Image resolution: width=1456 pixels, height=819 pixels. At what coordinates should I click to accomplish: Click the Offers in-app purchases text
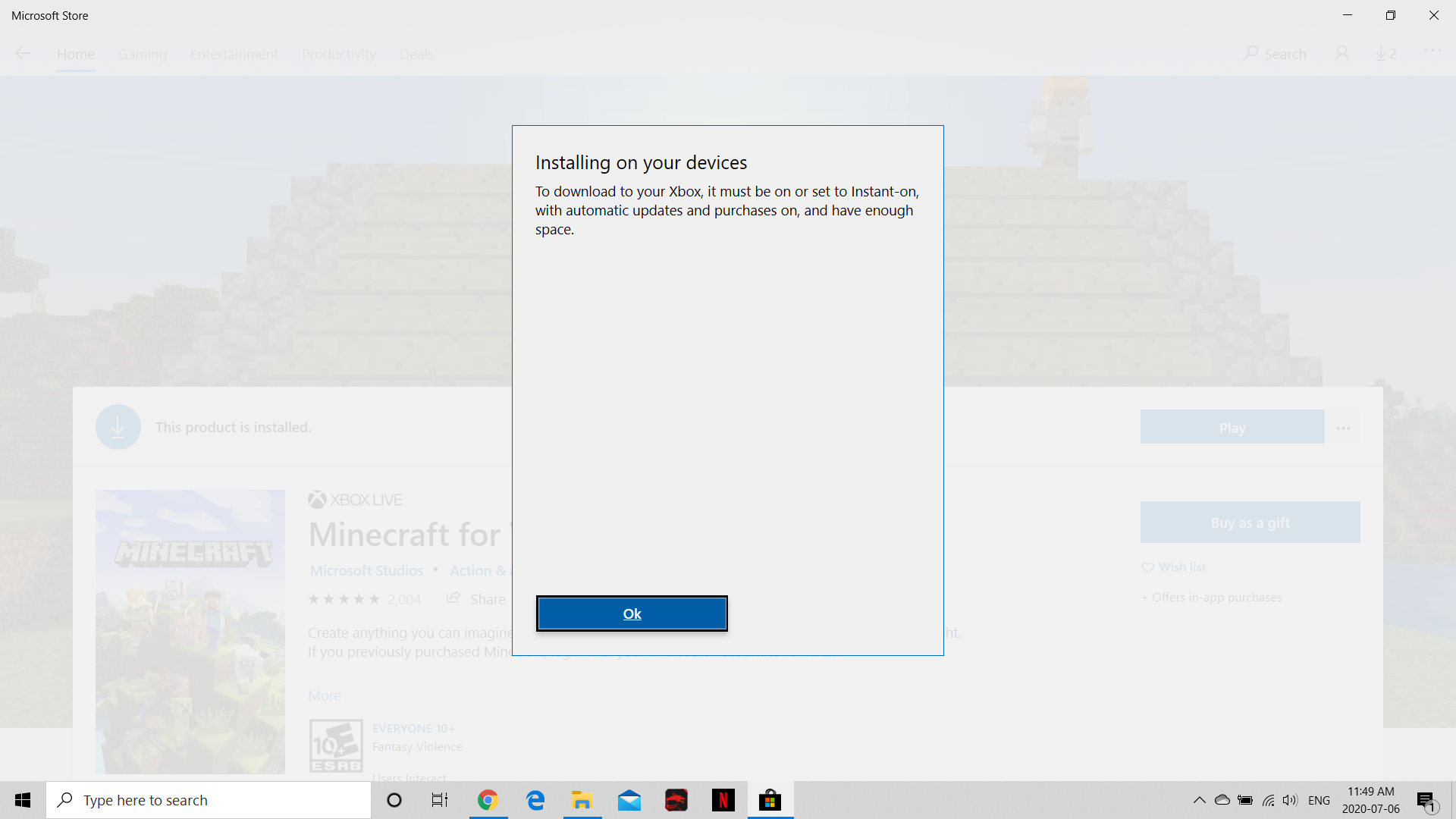point(1212,598)
